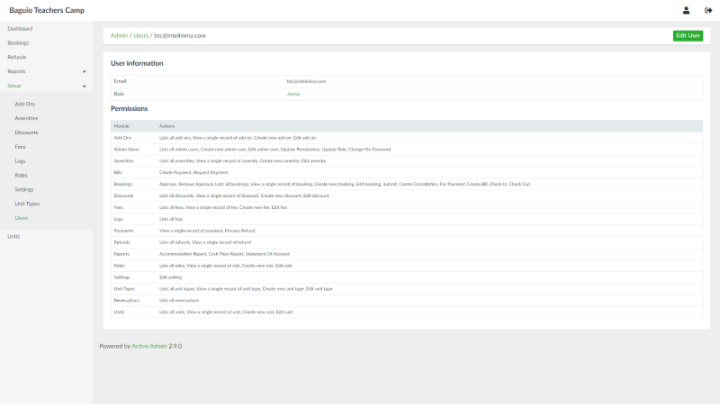Screen dimensions: 725x410
Task: Open the Amenities setup page
Action: [27, 118]
